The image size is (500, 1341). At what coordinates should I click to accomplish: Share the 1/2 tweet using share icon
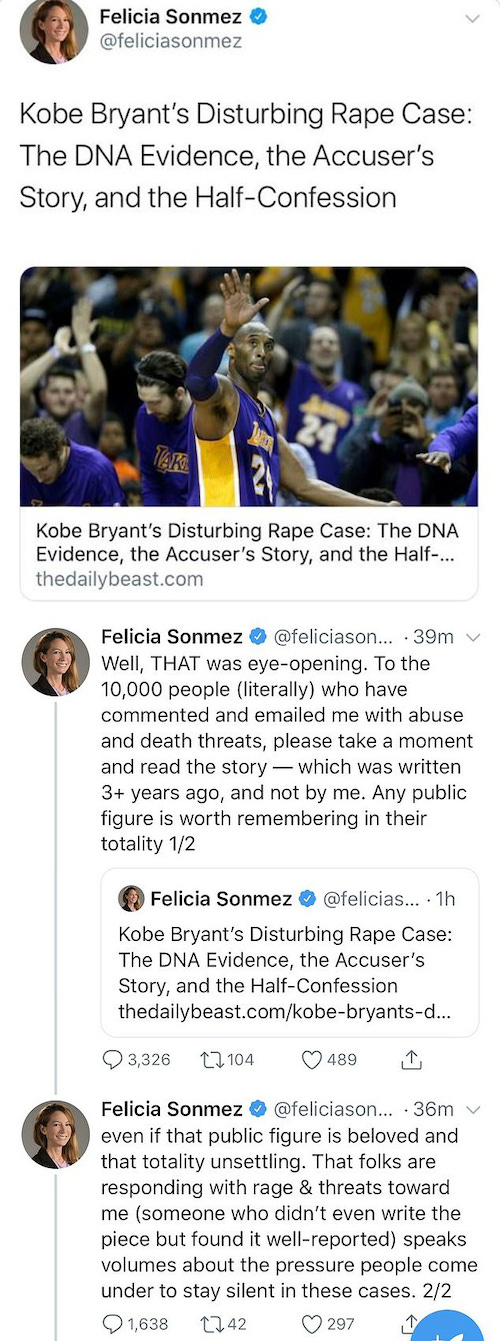click(411, 1059)
